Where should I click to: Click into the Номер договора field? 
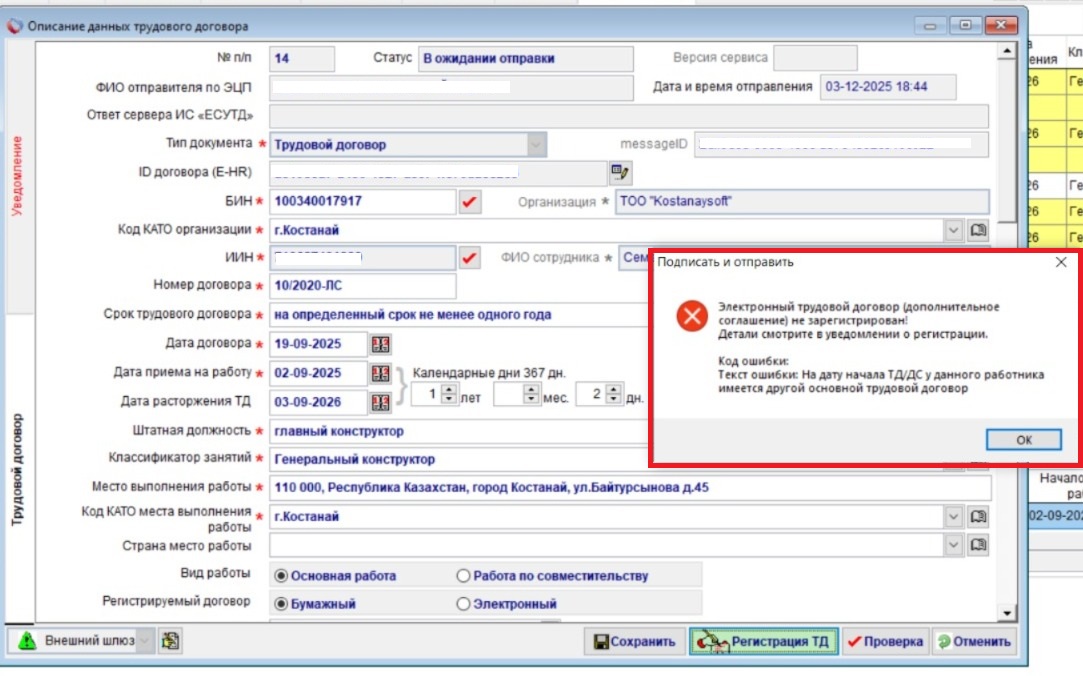click(x=362, y=286)
